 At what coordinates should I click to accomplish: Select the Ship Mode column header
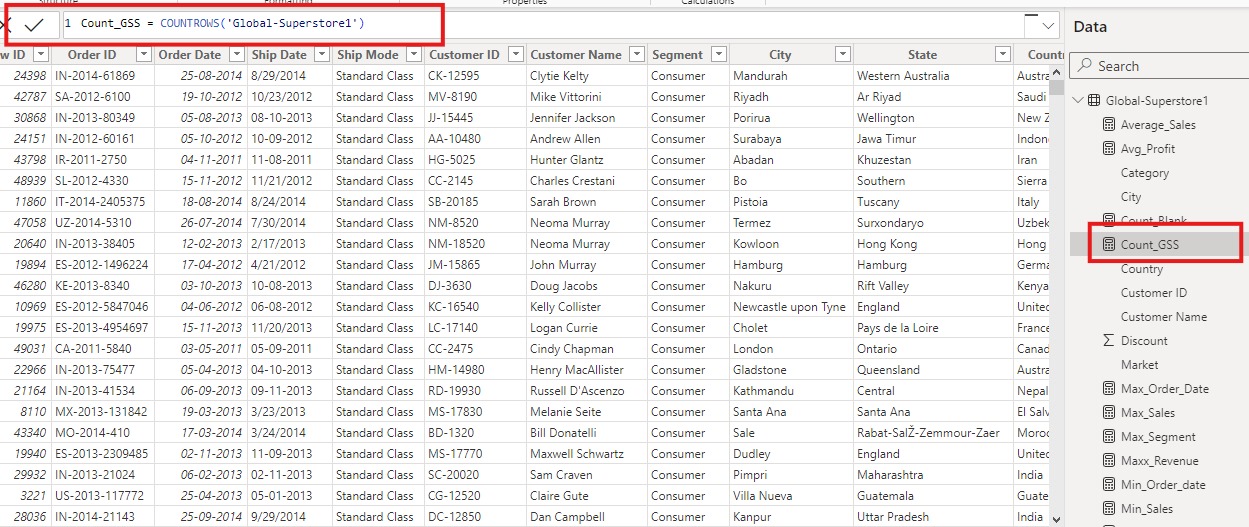pos(368,55)
